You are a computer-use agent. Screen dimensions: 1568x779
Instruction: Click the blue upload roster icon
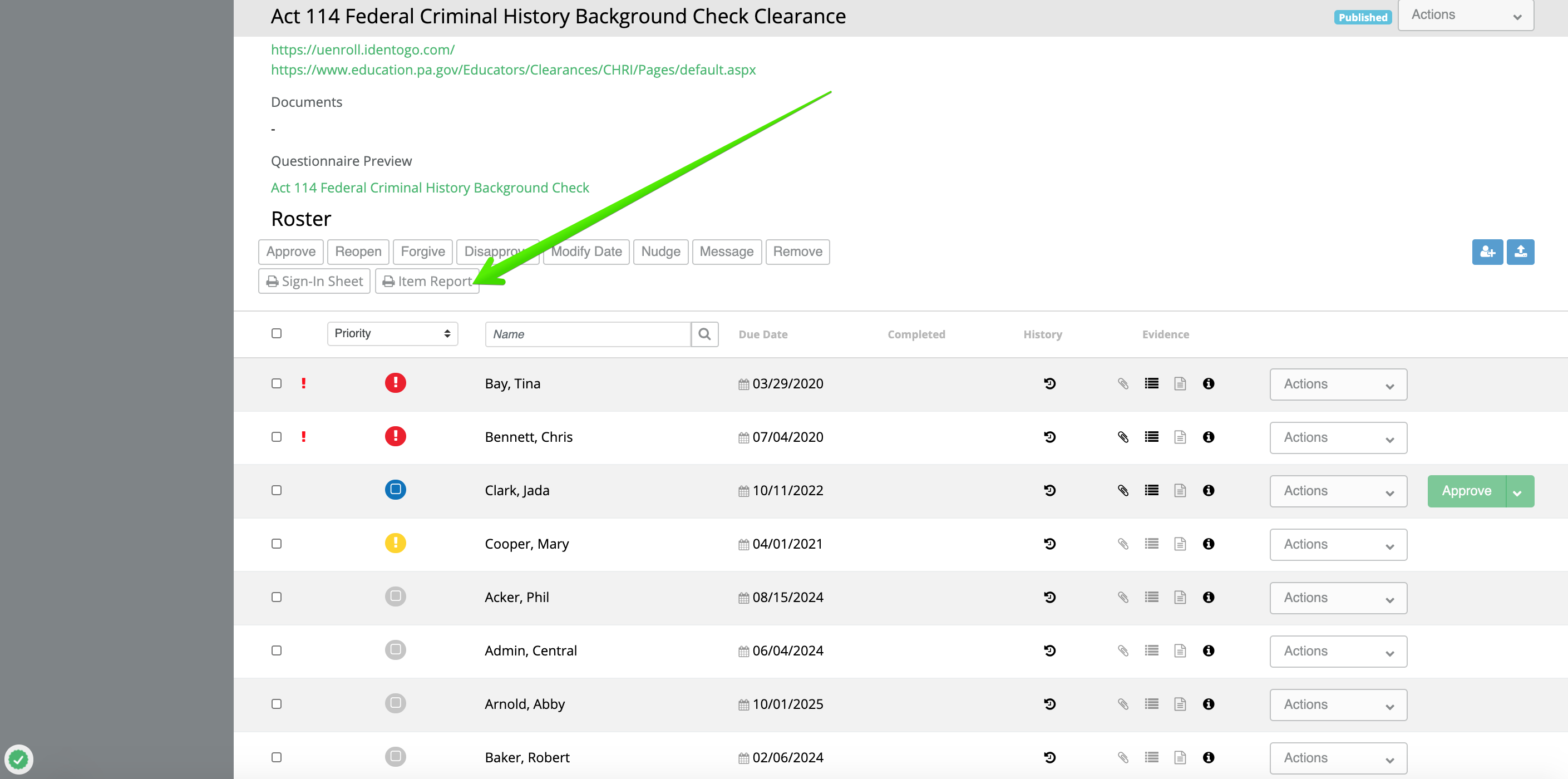click(x=1520, y=252)
